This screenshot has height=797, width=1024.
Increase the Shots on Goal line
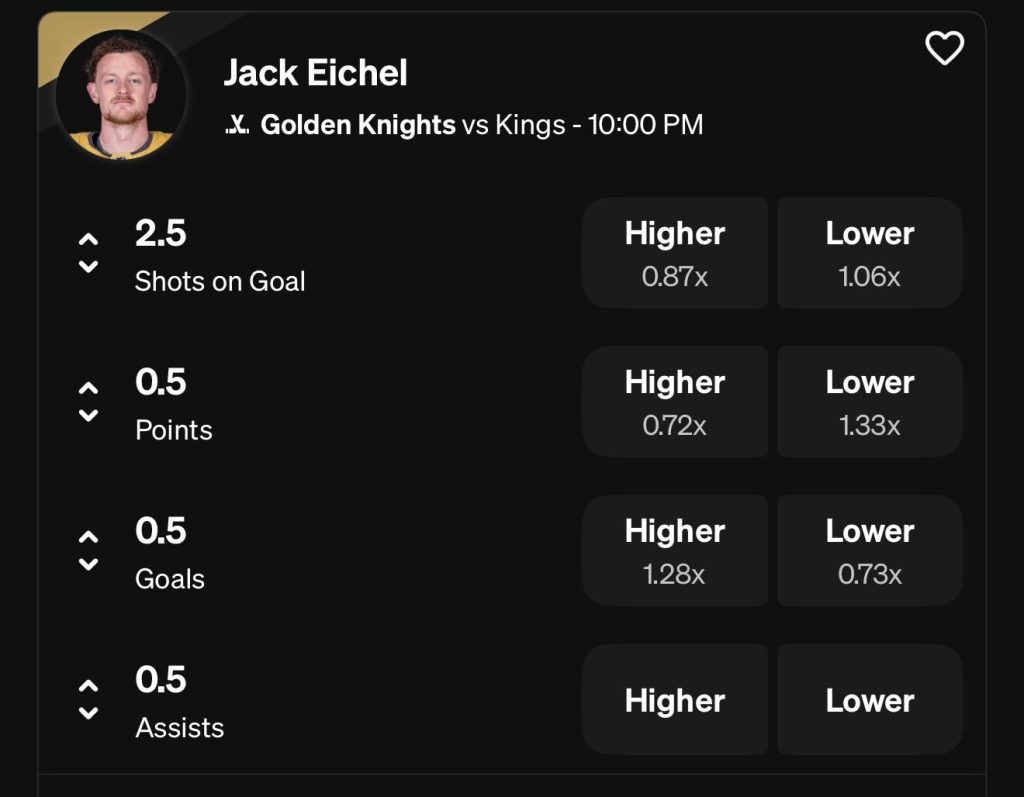89,240
